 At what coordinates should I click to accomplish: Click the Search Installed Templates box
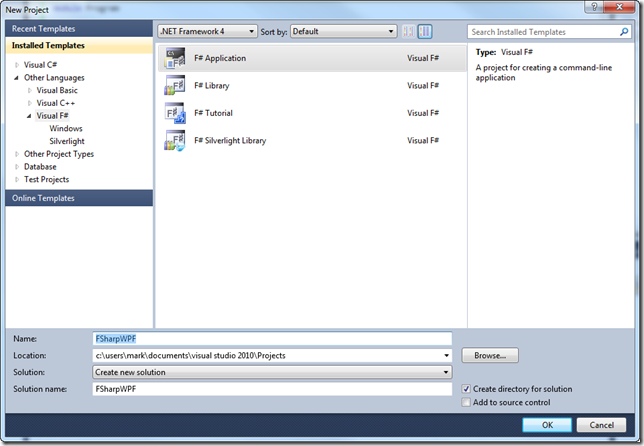(549, 32)
